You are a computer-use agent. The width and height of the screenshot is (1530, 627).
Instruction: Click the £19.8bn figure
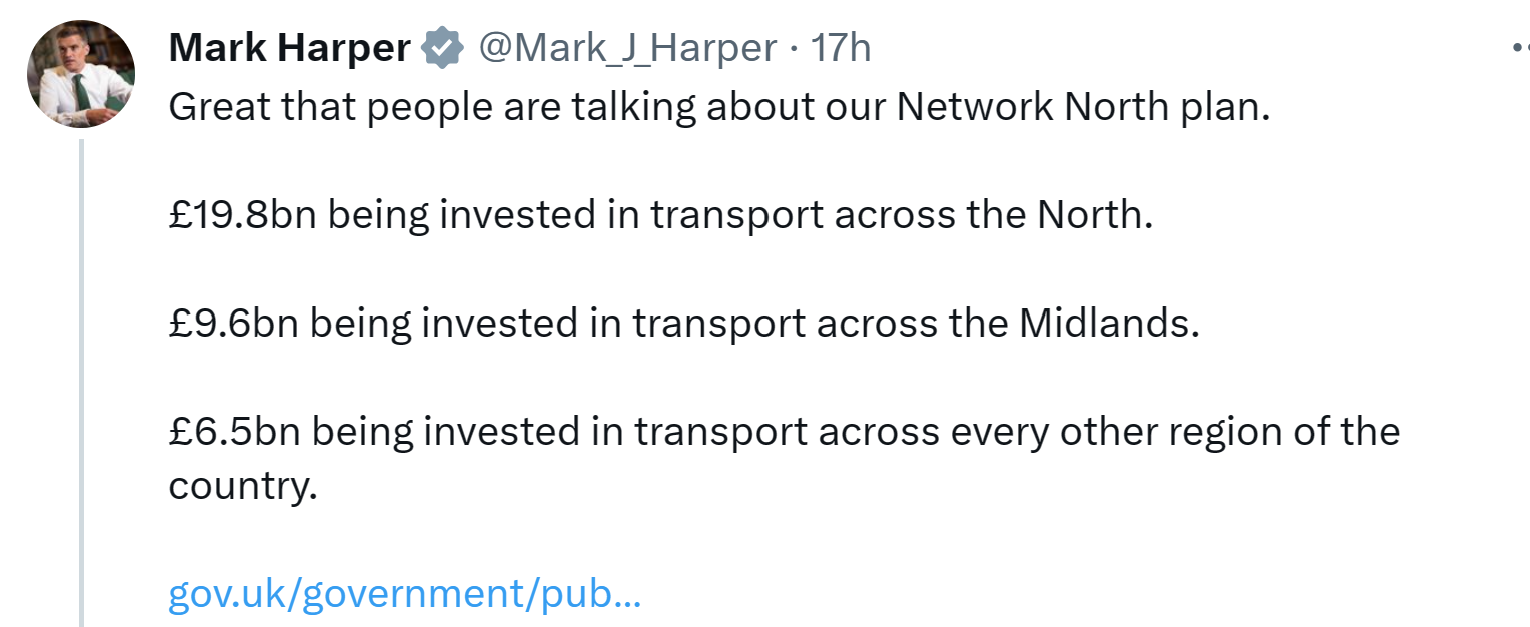(242, 215)
